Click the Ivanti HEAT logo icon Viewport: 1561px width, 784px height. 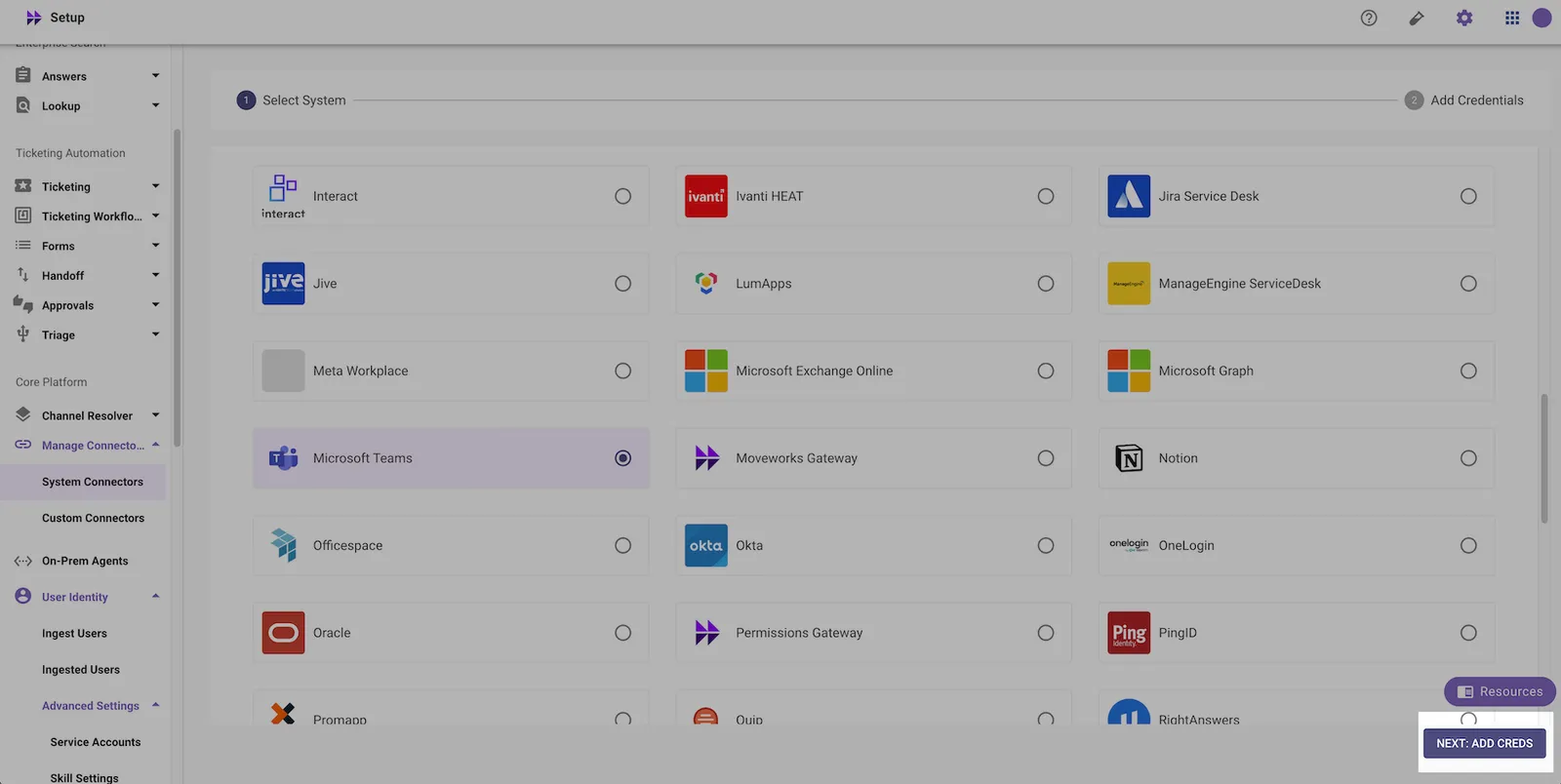706,196
